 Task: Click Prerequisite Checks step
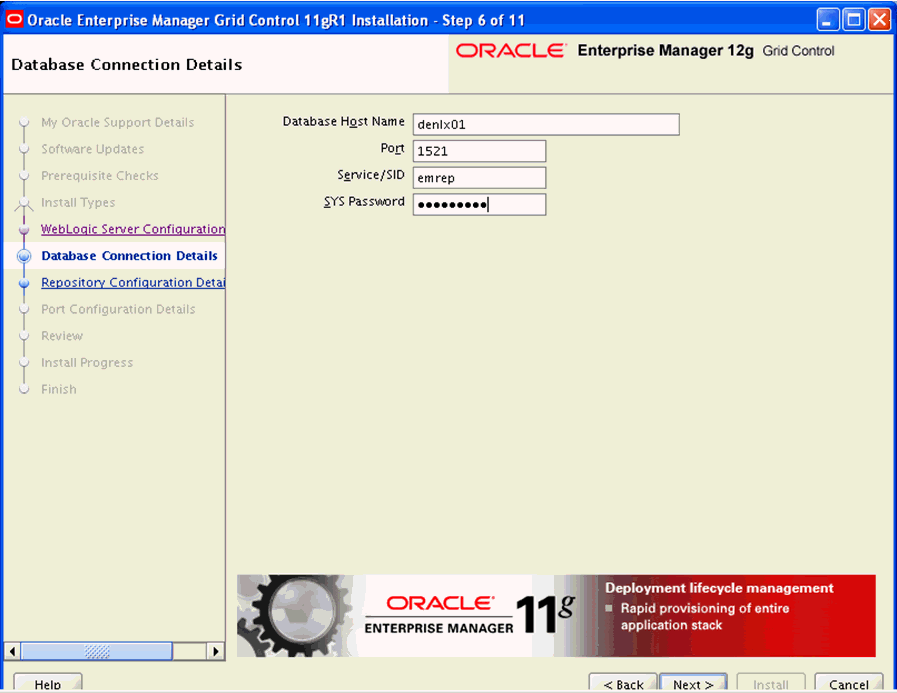tap(100, 176)
